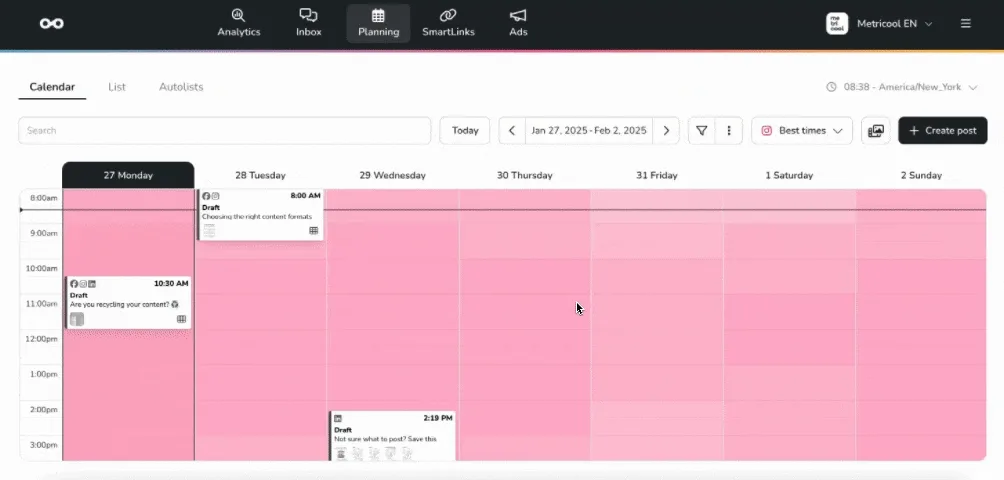Go to previous week arrow

pyautogui.click(x=512, y=131)
